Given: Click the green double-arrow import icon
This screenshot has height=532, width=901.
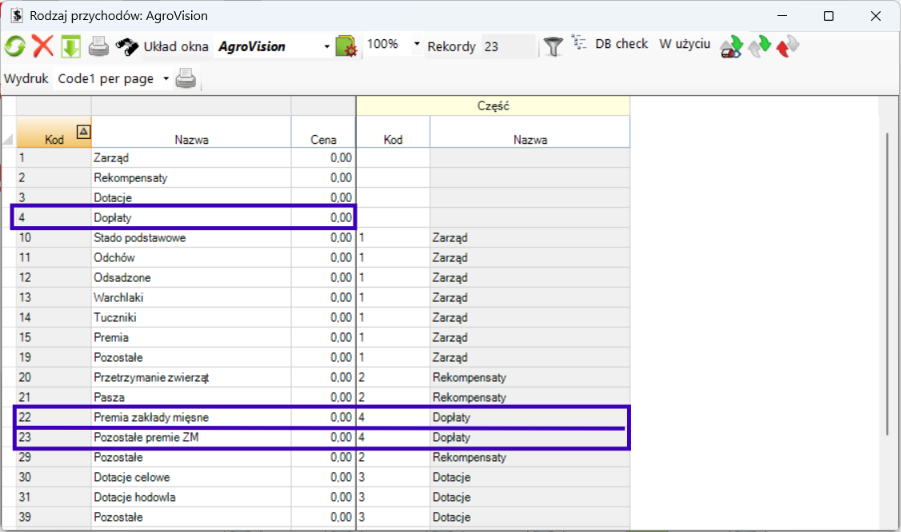Looking at the screenshot, I should tap(759, 47).
